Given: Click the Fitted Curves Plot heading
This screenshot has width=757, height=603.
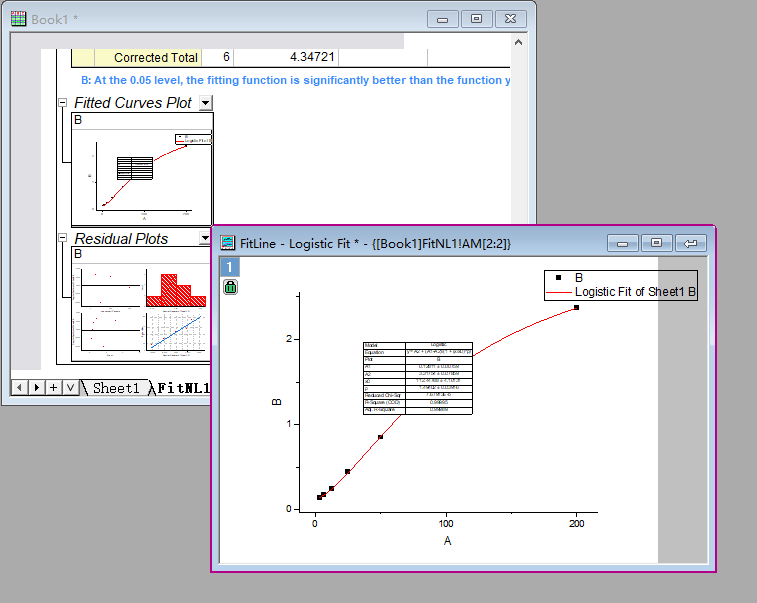Looking at the screenshot, I should tap(133, 102).
